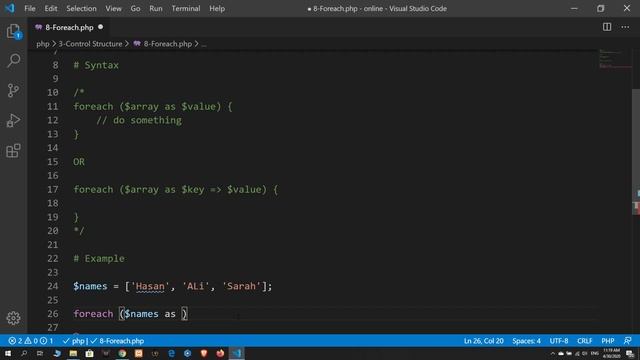Click line number 24 in the gutter
This screenshot has width=640, height=360.
tap(53, 286)
